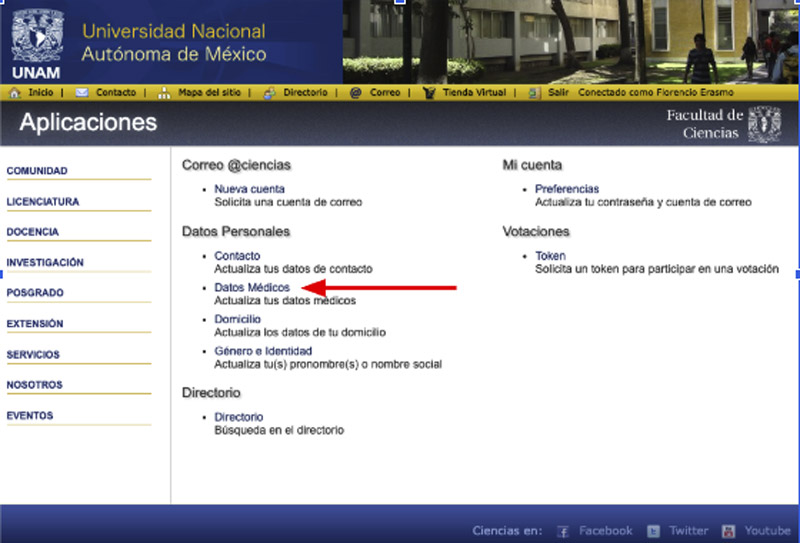The height and width of the screenshot is (543, 800).
Task: Click the Tienda Virtual cart icon
Action: click(429, 93)
